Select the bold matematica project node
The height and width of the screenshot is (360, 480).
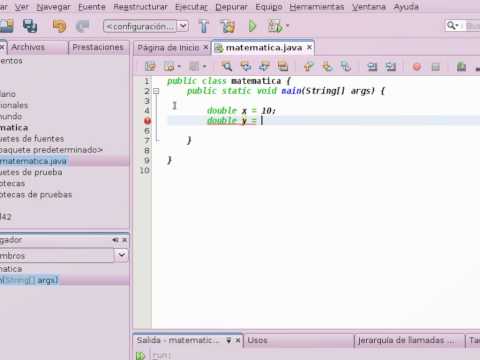(x=14, y=128)
